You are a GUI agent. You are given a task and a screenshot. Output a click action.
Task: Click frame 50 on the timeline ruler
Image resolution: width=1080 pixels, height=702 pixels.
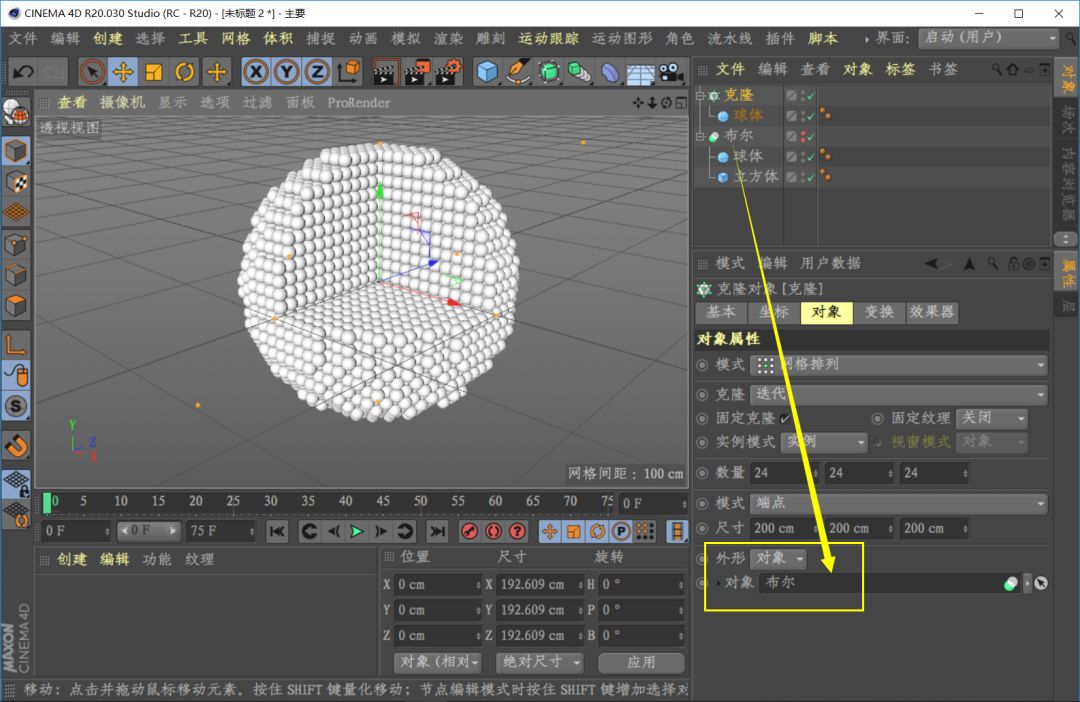420,501
